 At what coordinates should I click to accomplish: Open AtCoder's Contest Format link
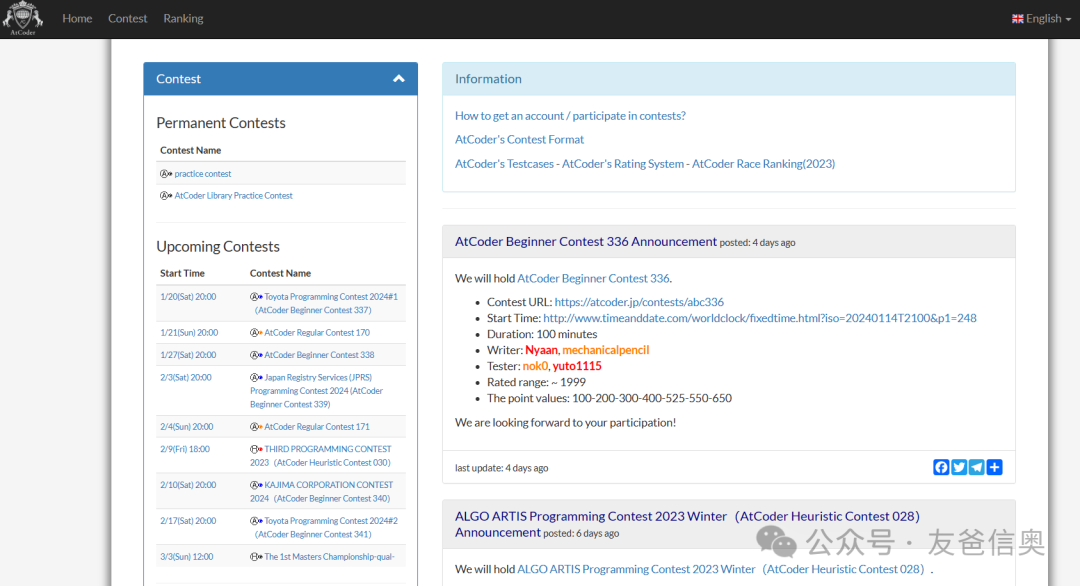tap(519, 139)
